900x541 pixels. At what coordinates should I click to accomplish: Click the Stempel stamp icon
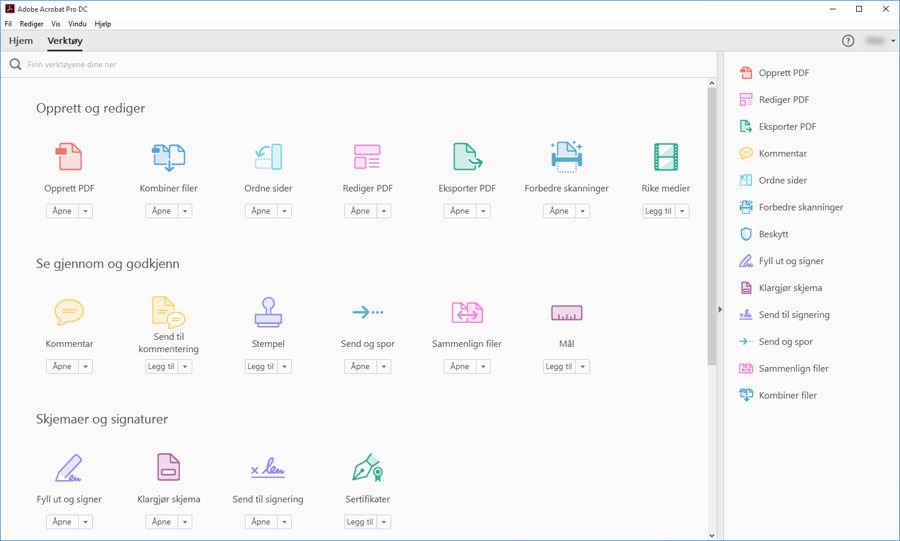tap(268, 312)
